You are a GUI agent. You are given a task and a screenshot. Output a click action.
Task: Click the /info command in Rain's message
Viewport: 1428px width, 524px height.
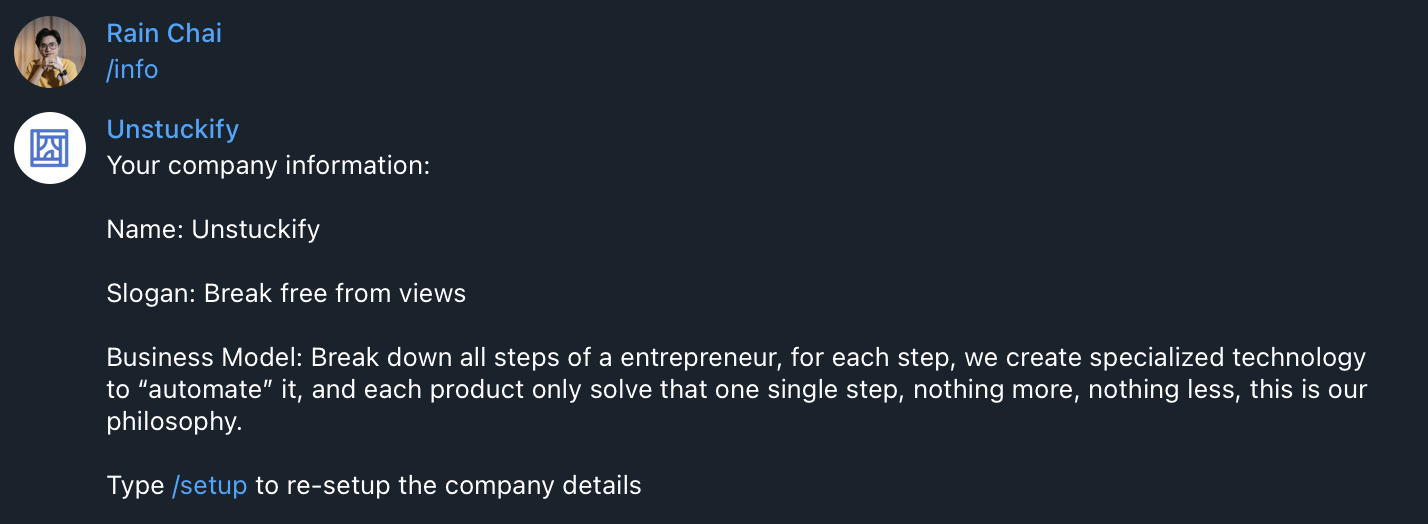pyautogui.click(x=132, y=69)
